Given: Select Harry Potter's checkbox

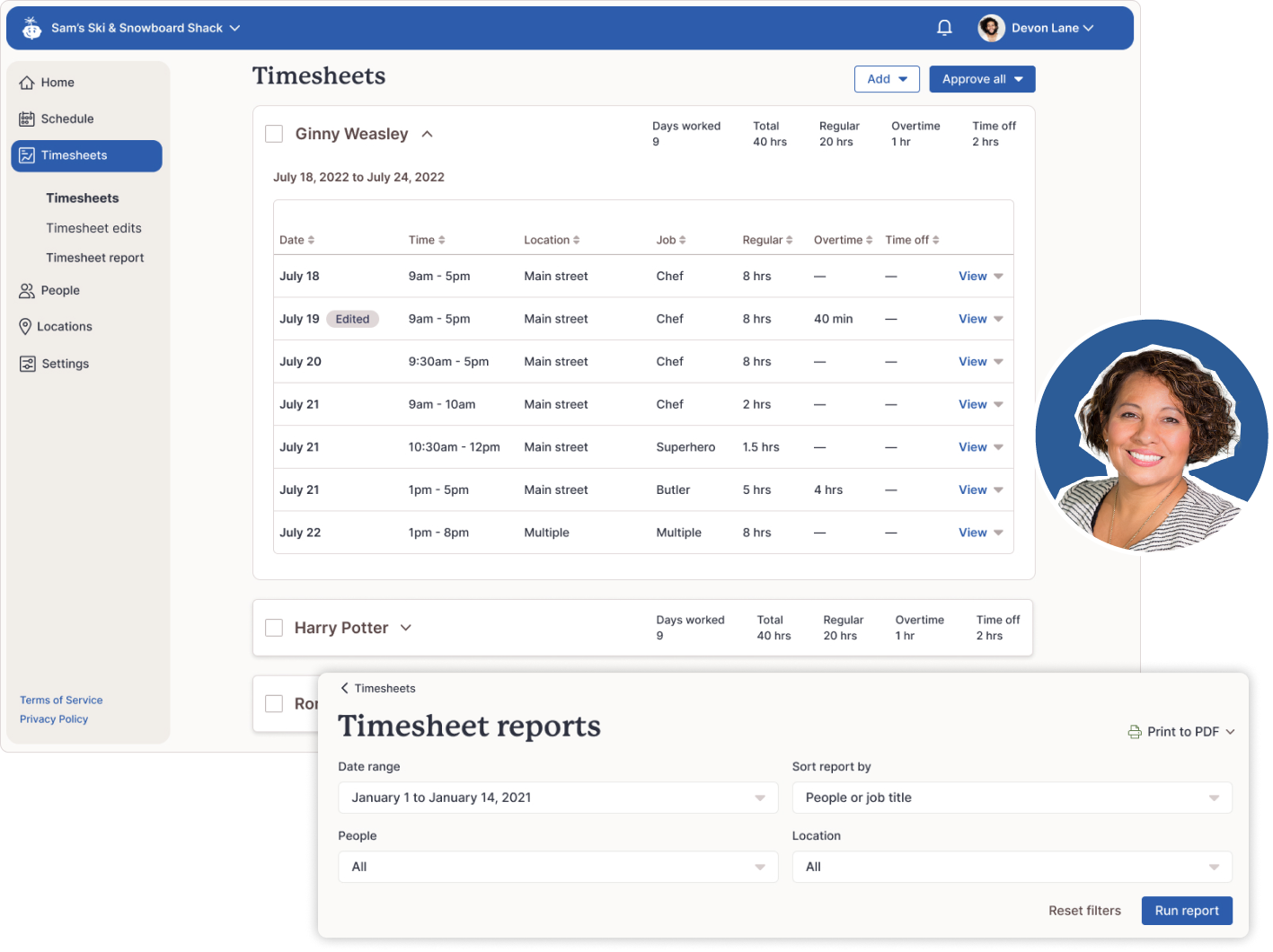Looking at the screenshot, I should (274, 627).
